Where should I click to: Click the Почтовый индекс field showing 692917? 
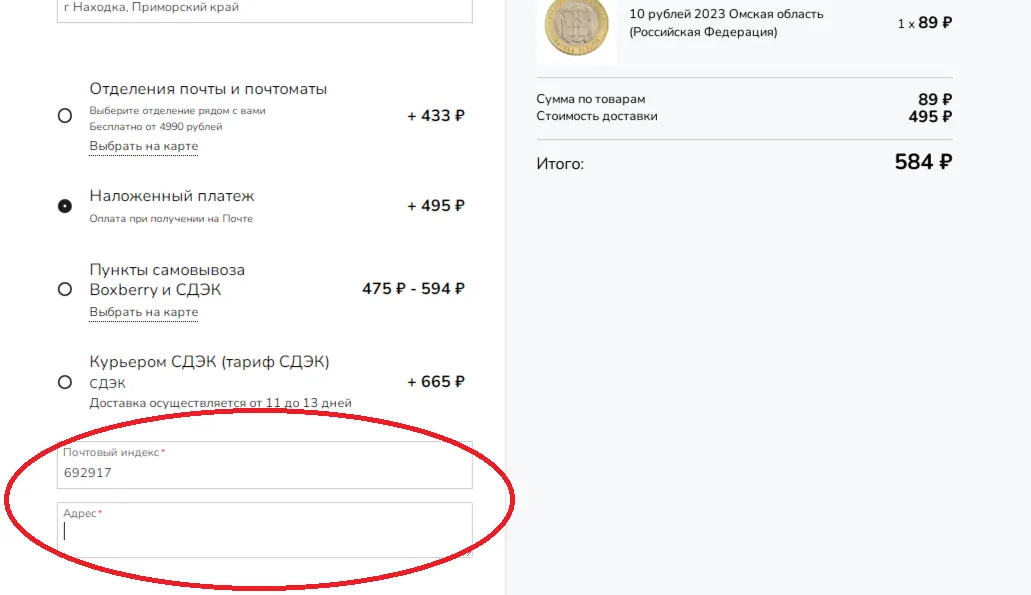pyautogui.click(x=264, y=465)
